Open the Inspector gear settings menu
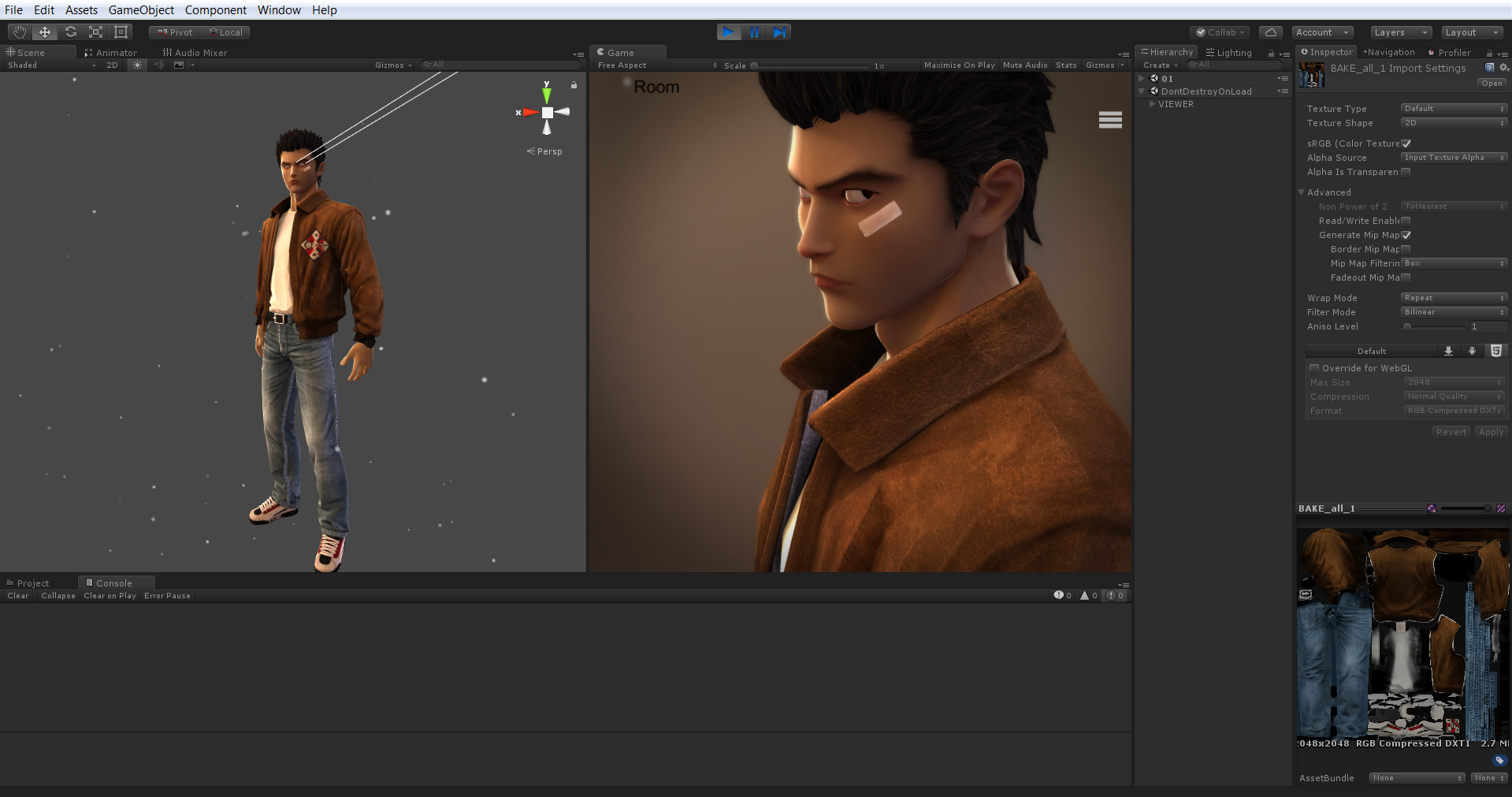Image resolution: width=1512 pixels, height=797 pixels. click(1503, 68)
